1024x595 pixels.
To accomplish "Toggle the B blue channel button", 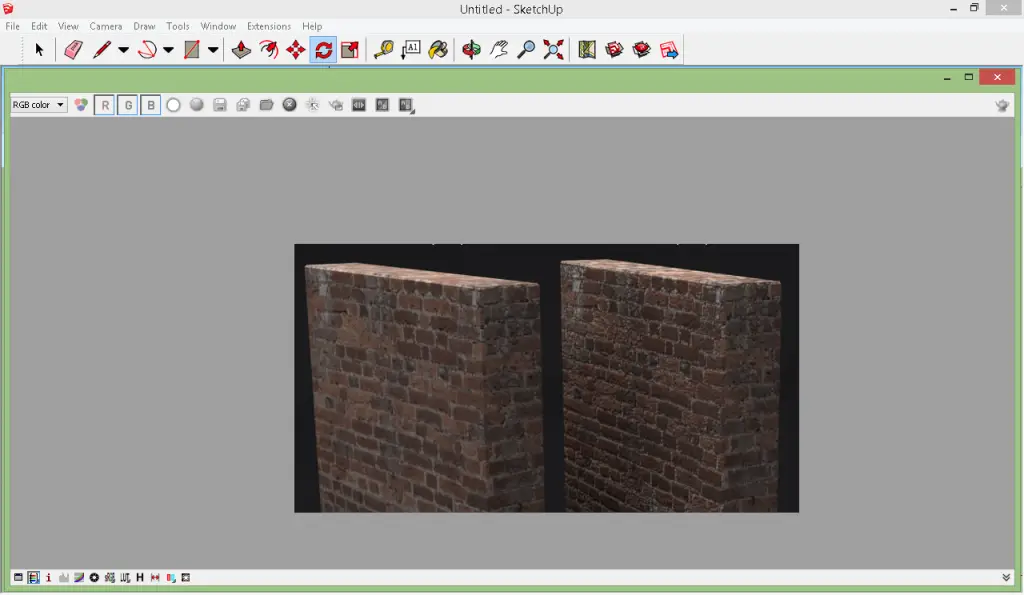I will (151, 104).
